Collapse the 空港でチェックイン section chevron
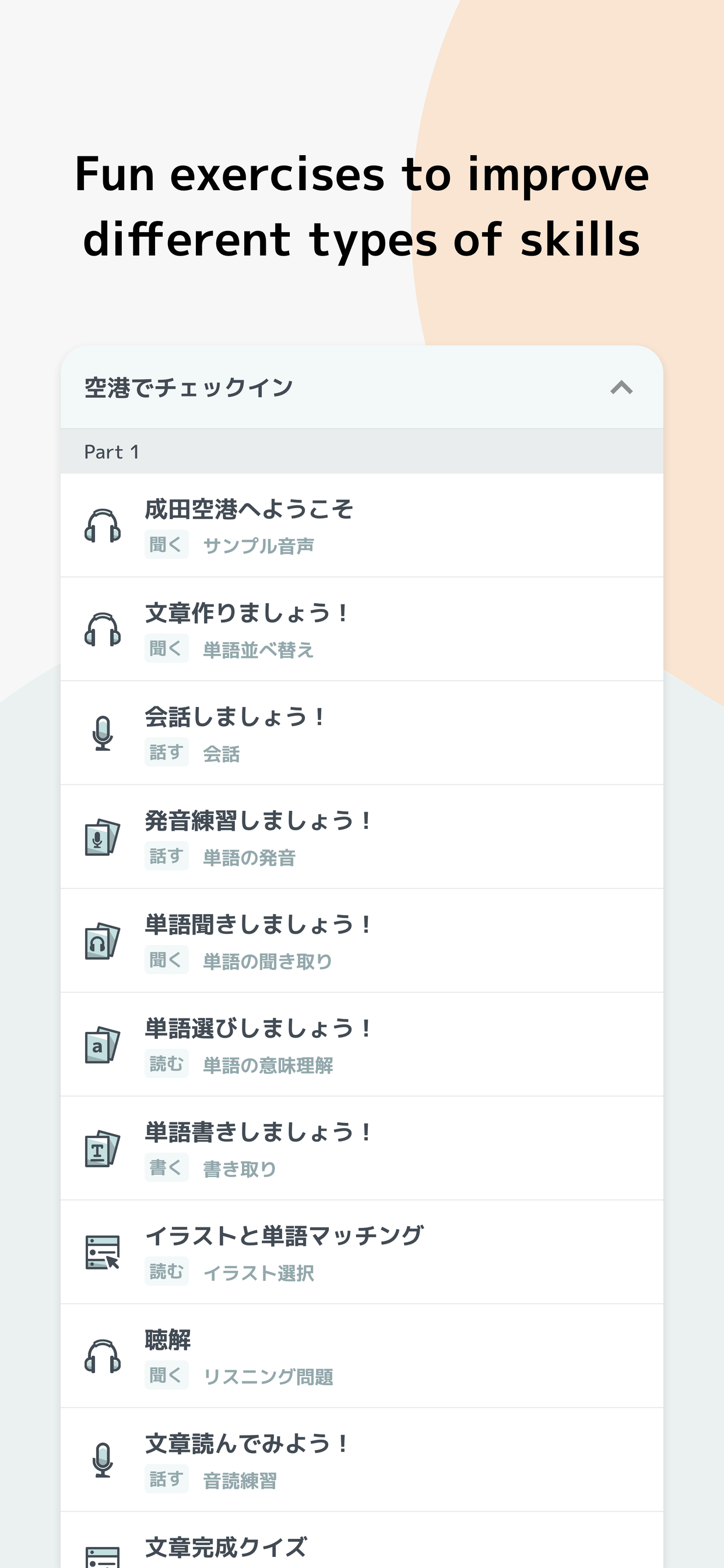Viewport: 724px width, 1568px height. (621, 388)
